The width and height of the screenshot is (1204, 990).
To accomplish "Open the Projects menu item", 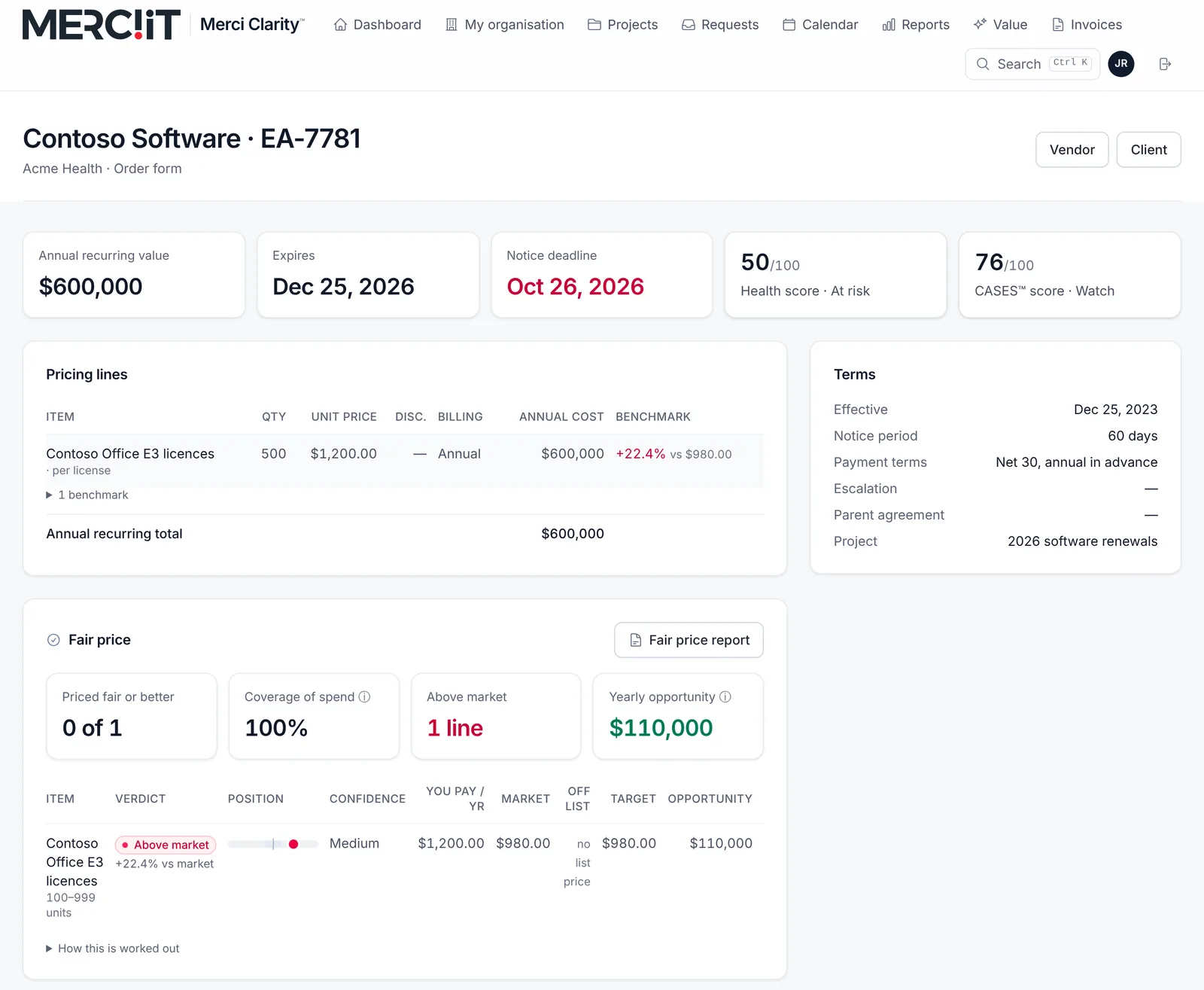I will (623, 25).
